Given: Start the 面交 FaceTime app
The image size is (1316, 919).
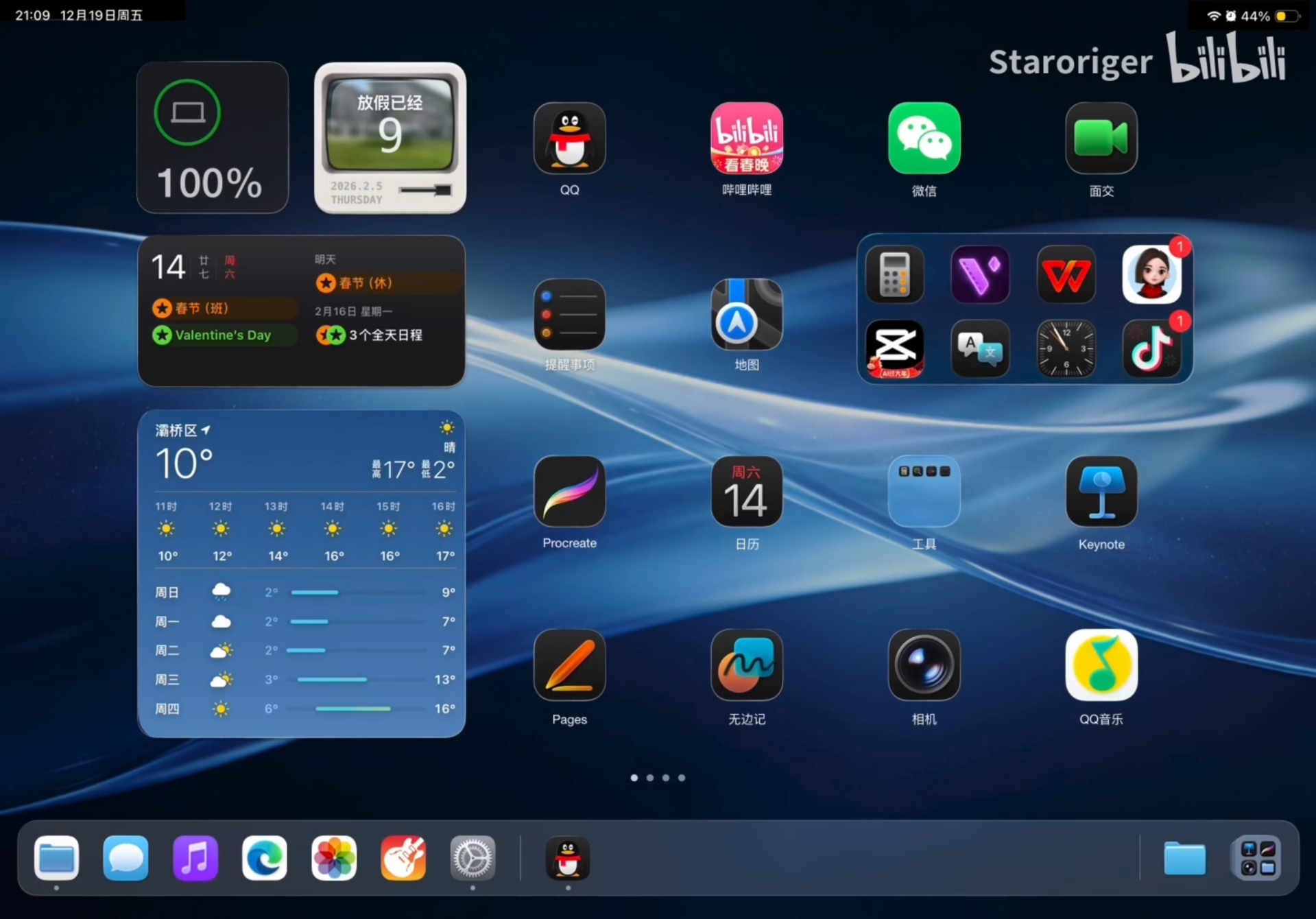Looking at the screenshot, I should tap(1101, 139).
